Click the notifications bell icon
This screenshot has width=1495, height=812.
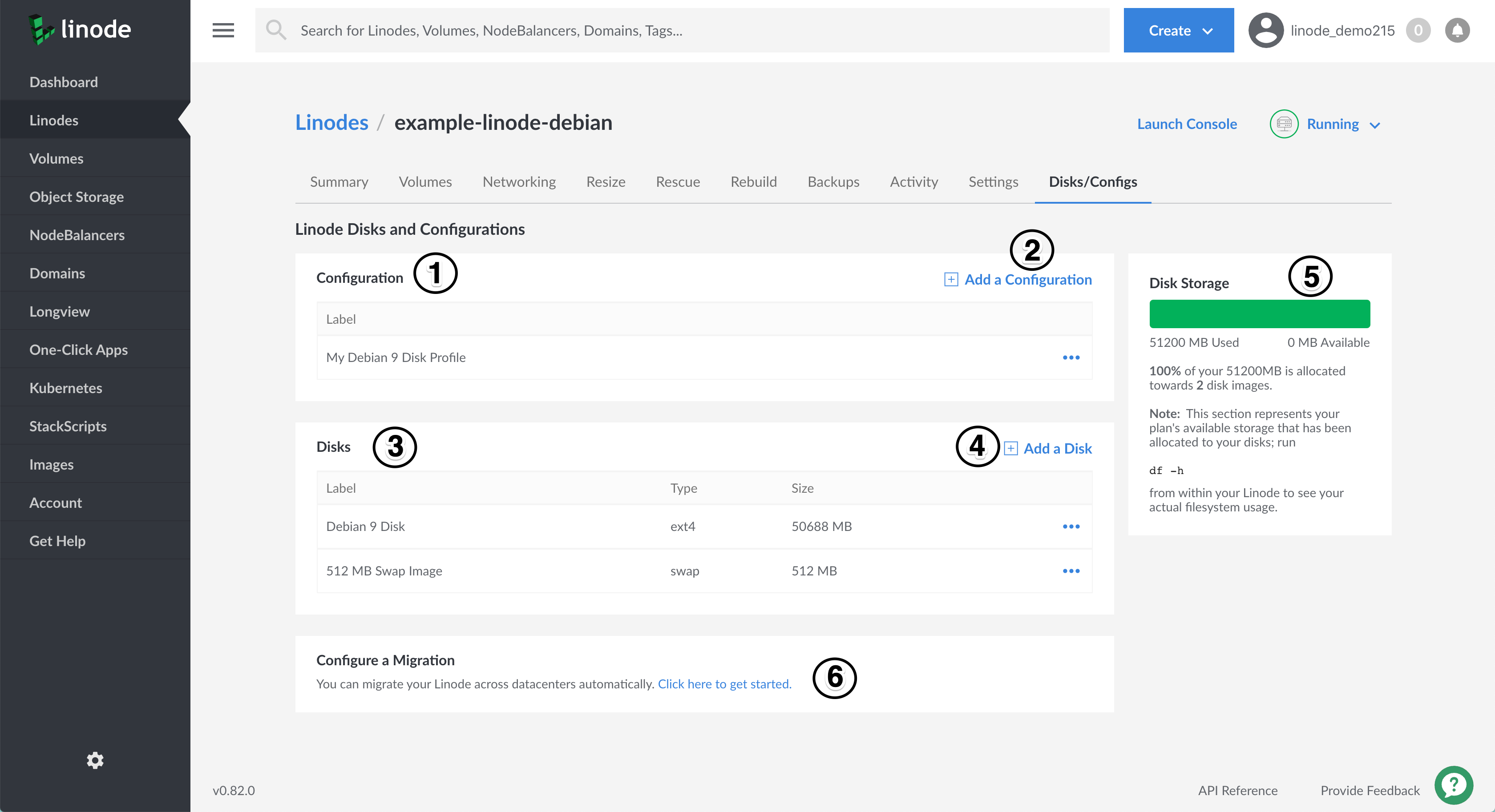click(1458, 30)
